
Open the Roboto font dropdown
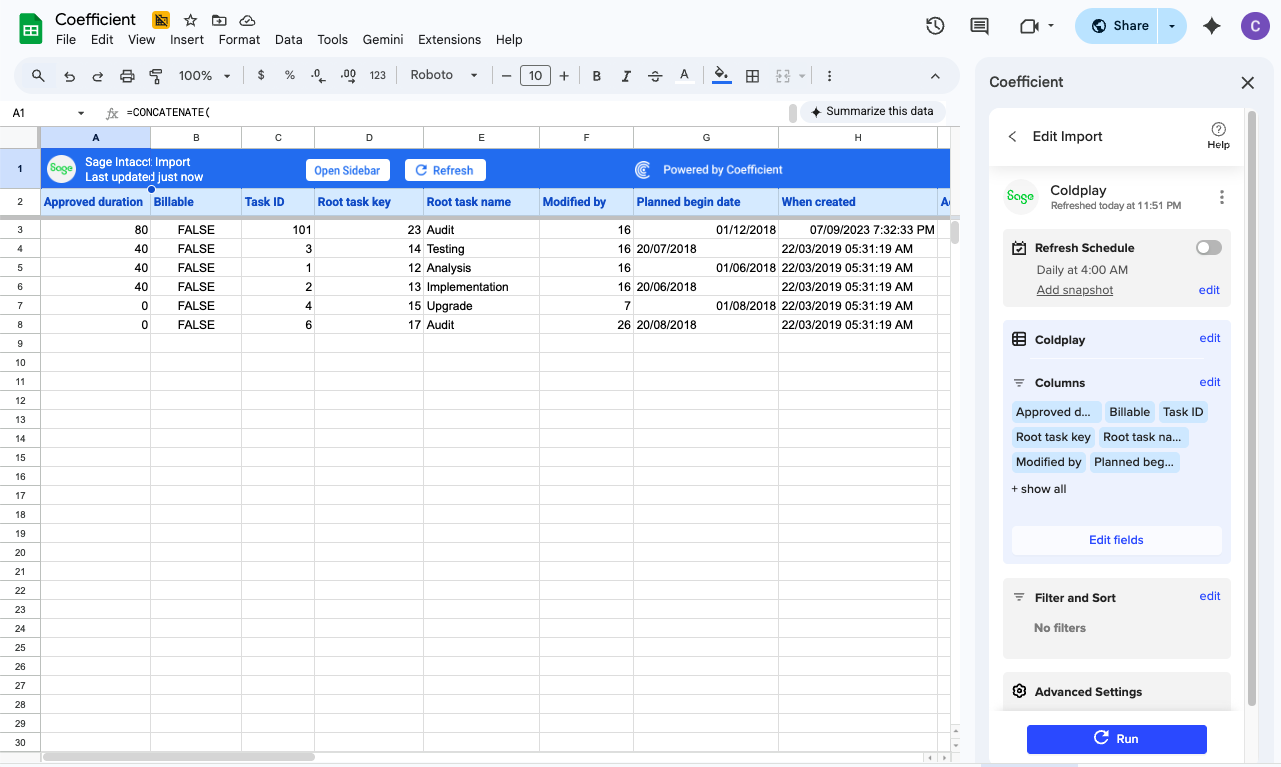click(444, 76)
